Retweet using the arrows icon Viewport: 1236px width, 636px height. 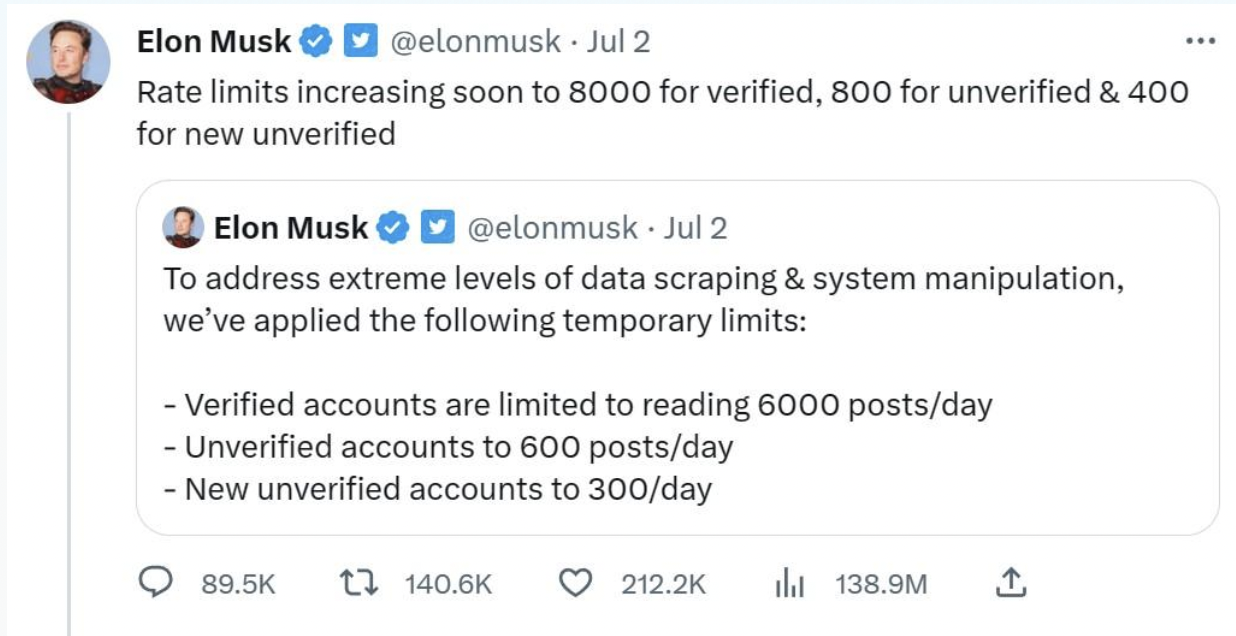coord(358,583)
